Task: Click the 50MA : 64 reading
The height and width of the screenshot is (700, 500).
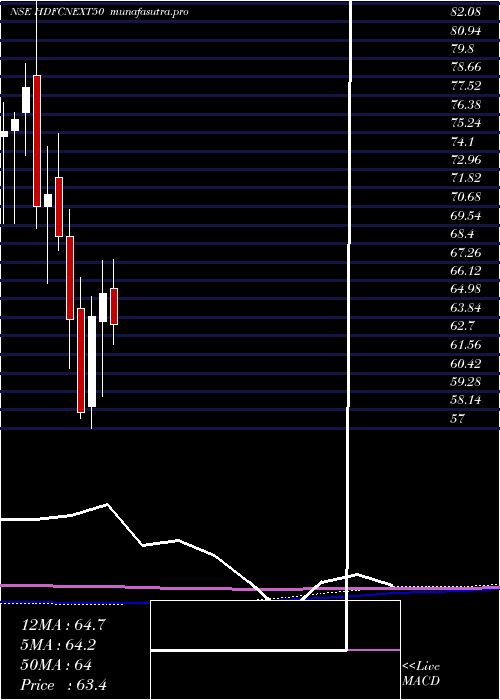Action: pos(56,665)
